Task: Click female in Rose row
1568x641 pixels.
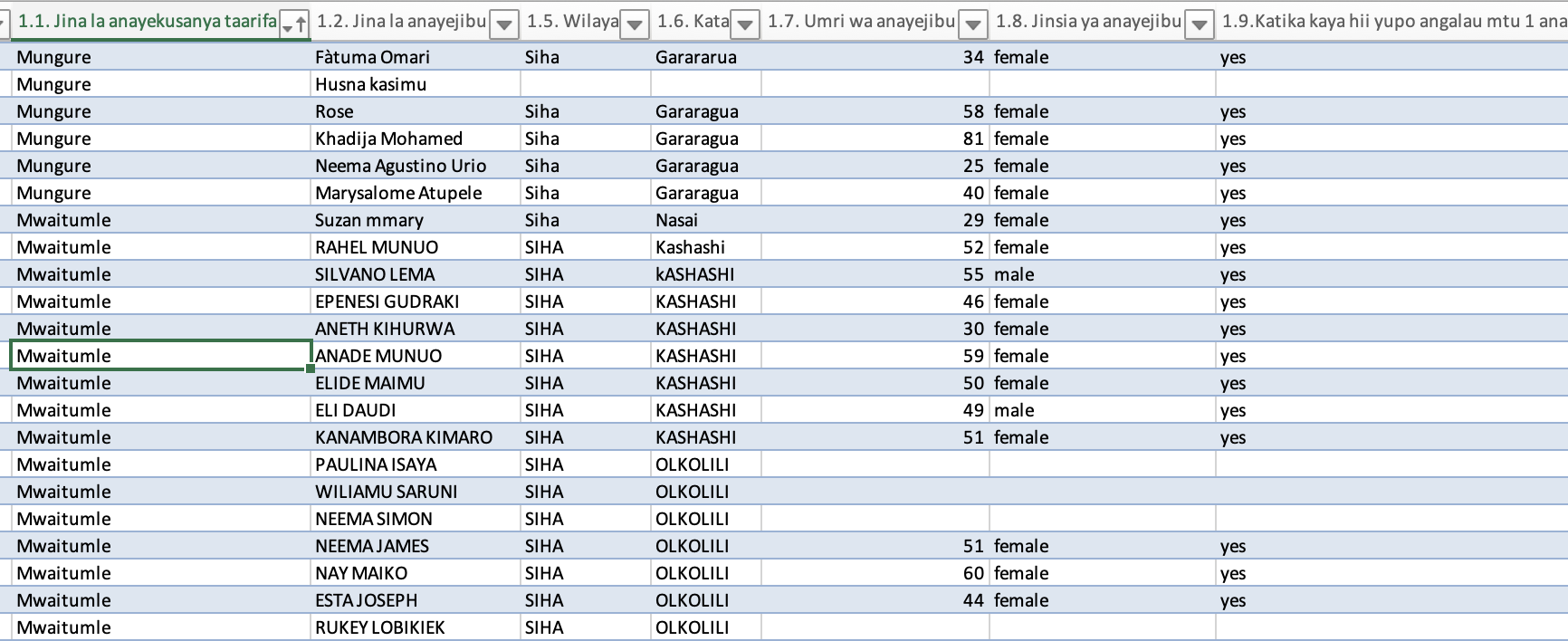Action: [x=1103, y=111]
